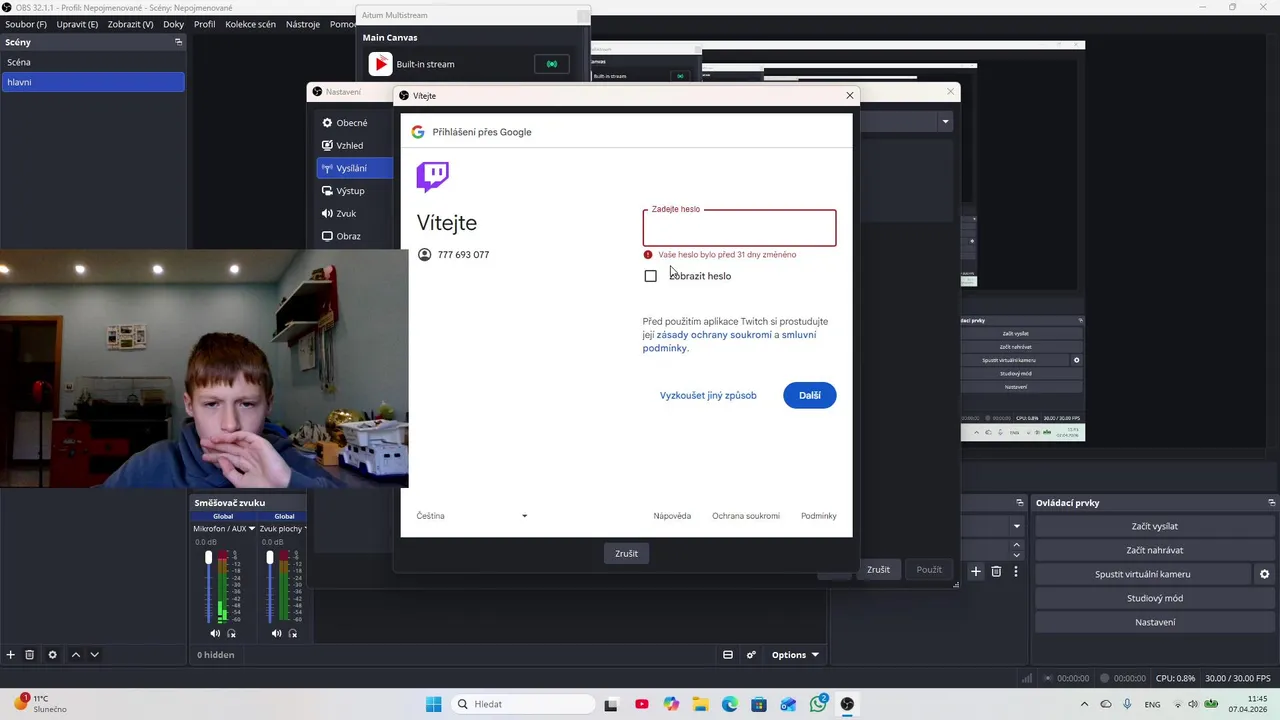
Task: Click the Twitch logo in login dialog
Action: point(432,177)
